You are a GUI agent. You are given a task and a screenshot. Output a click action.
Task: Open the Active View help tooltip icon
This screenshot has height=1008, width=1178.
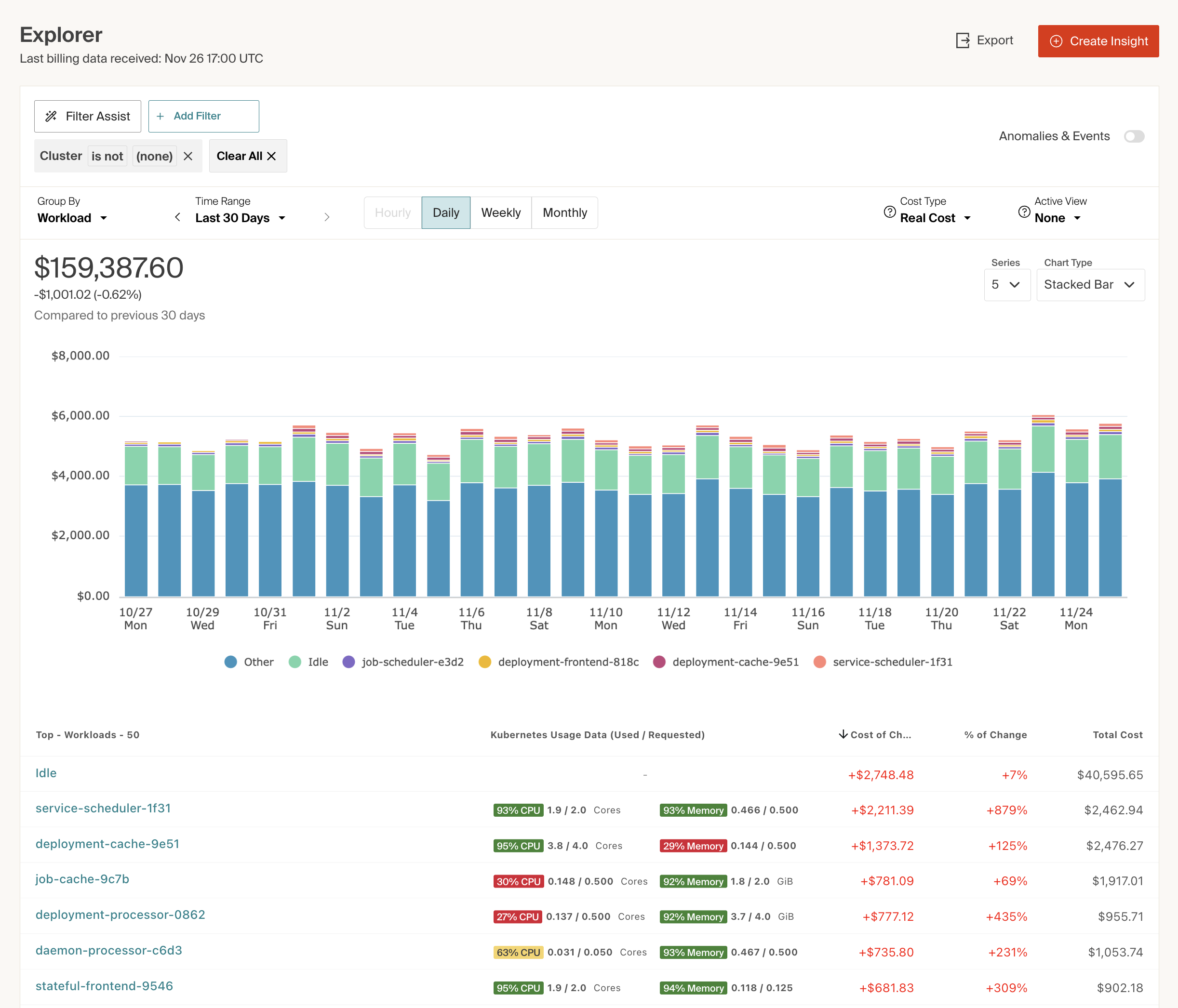pos(1024,211)
